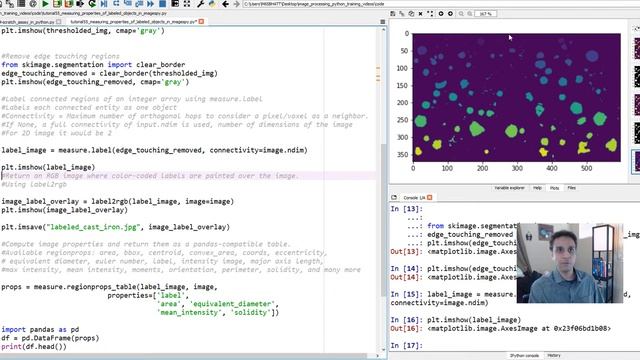Click 'df = pd.DataFrame(props)' line
The height and width of the screenshot is (360, 640).
(x=50, y=338)
